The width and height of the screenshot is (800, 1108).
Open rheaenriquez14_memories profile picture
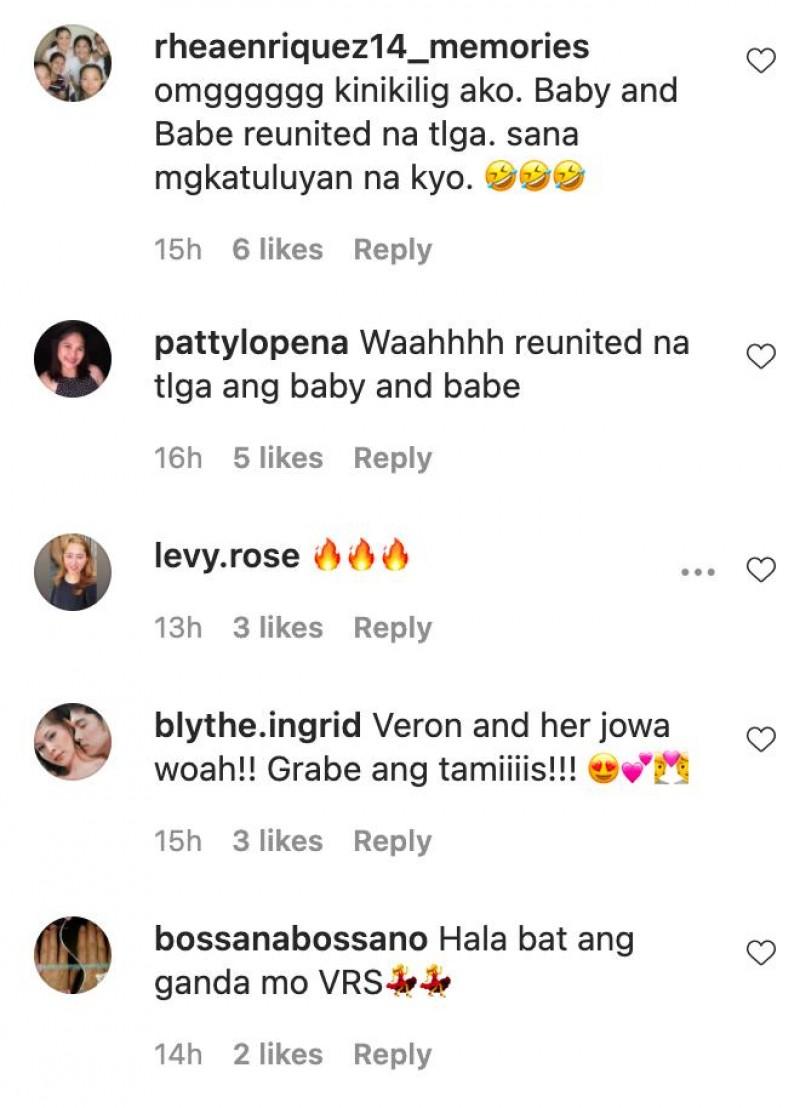(x=73, y=63)
